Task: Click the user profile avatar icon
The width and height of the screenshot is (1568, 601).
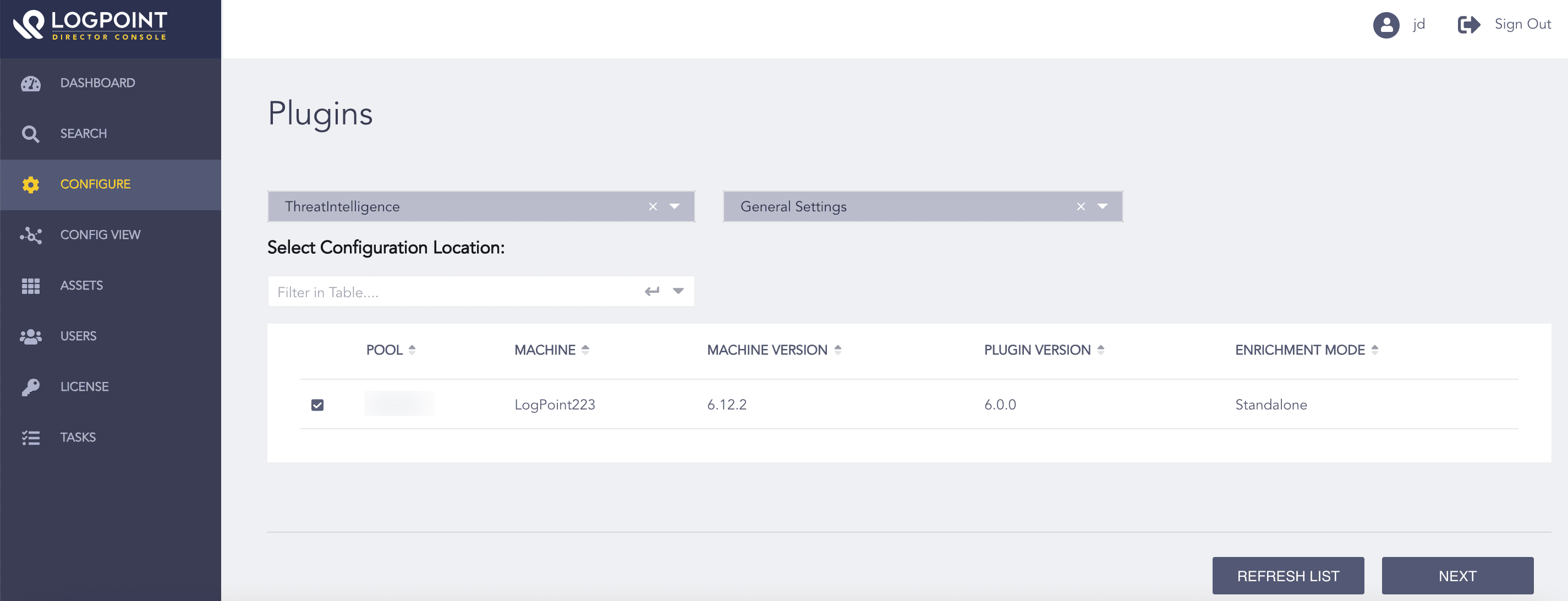Action: click(1385, 24)
